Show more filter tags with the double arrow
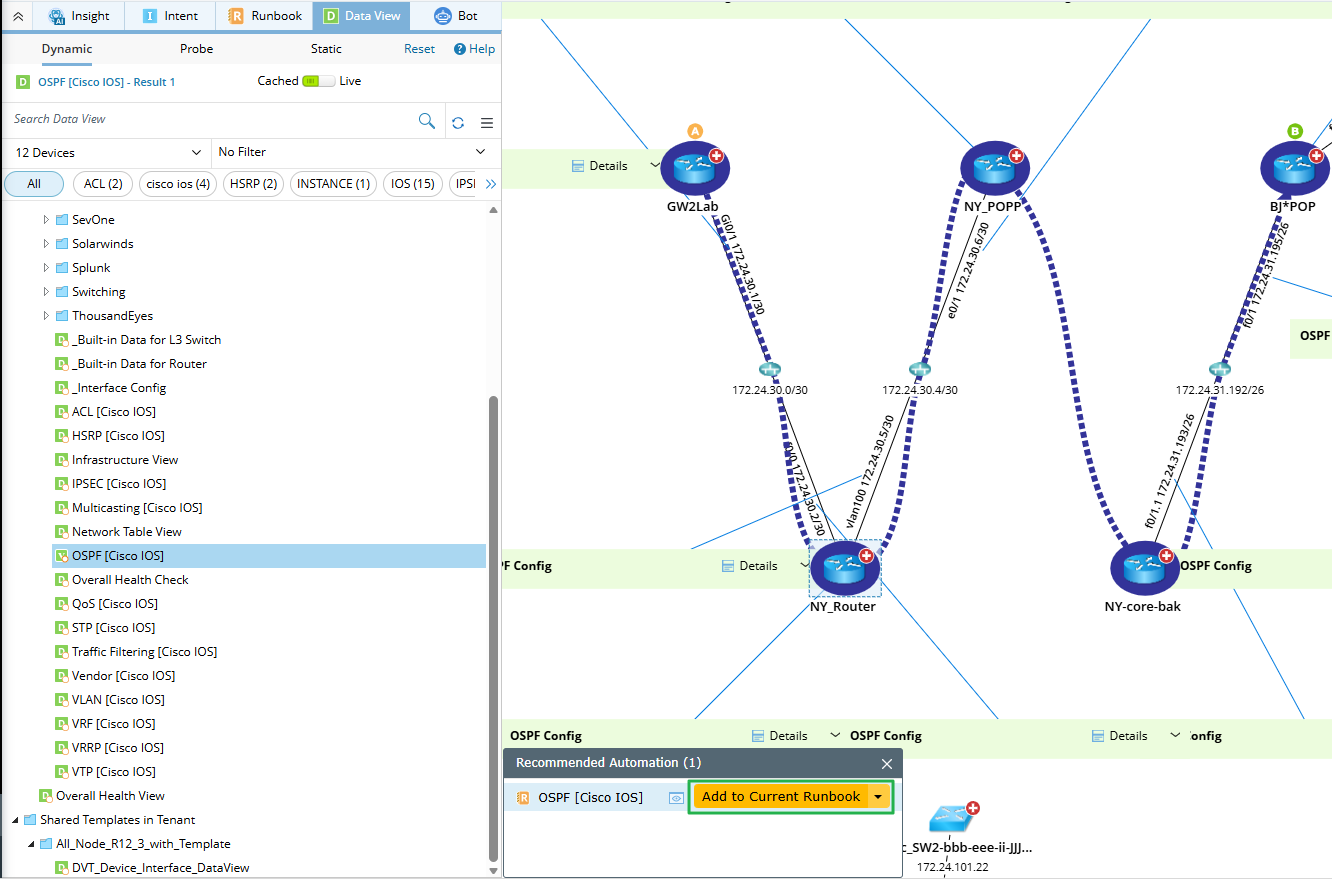1332x879 pixels. [490, 184]
